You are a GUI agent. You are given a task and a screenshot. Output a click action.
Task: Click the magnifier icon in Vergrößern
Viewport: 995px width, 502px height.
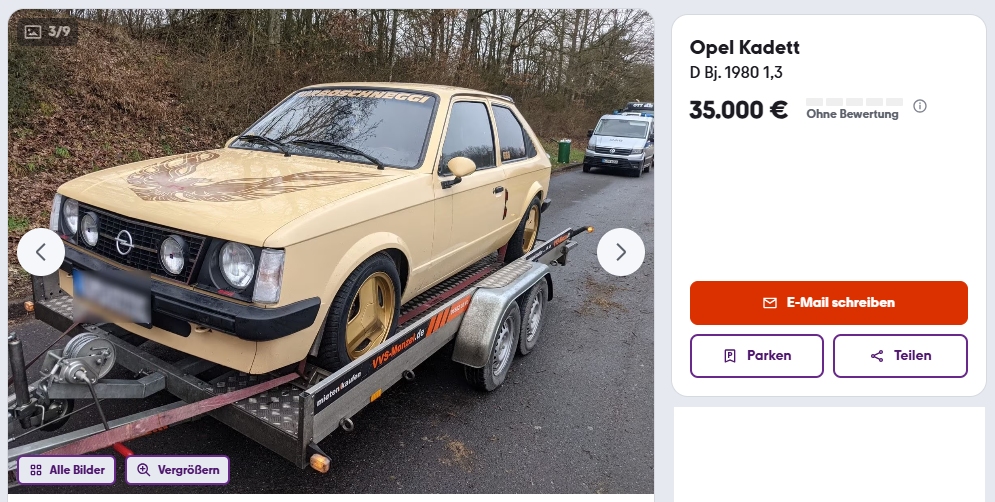click(143, 470)
